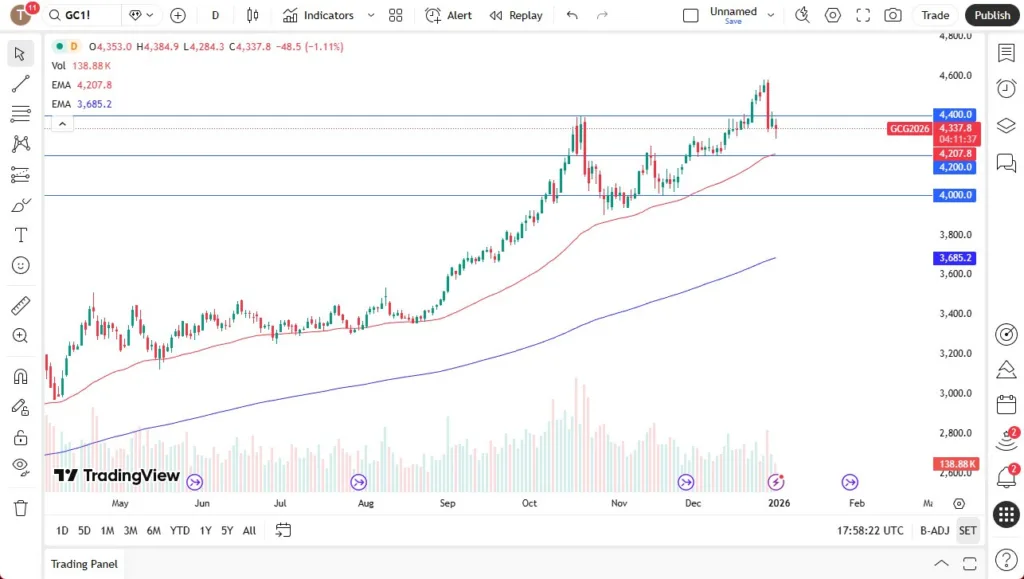Lock all drawings on the chart

[21, 436]
